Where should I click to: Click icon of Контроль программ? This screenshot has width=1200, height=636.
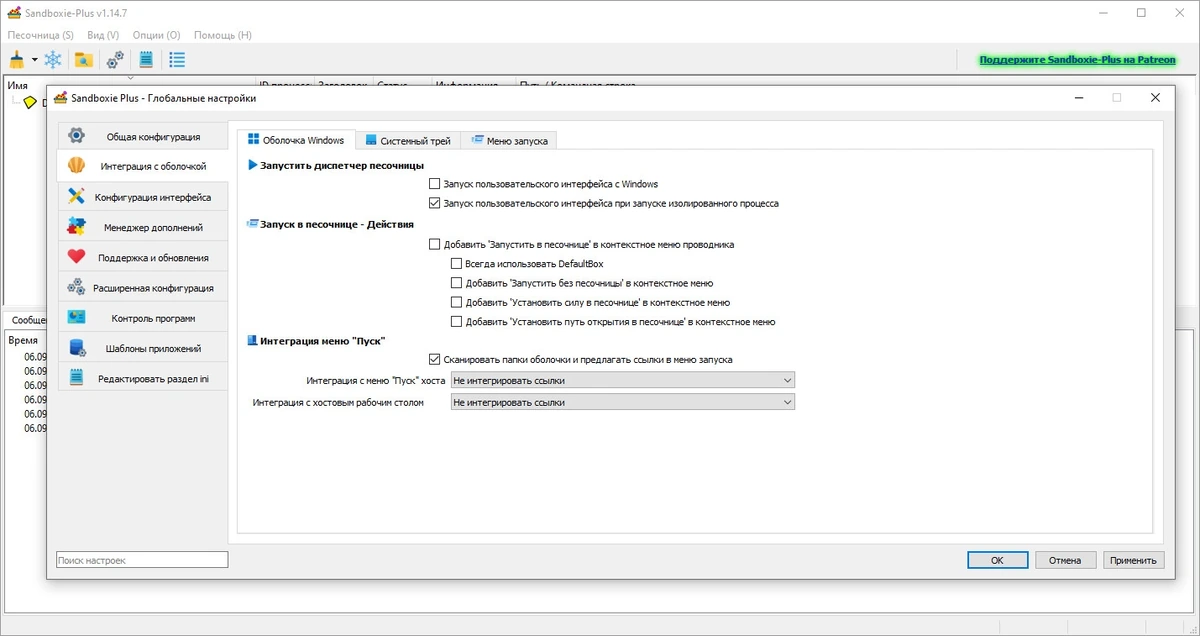coord(76,318)
